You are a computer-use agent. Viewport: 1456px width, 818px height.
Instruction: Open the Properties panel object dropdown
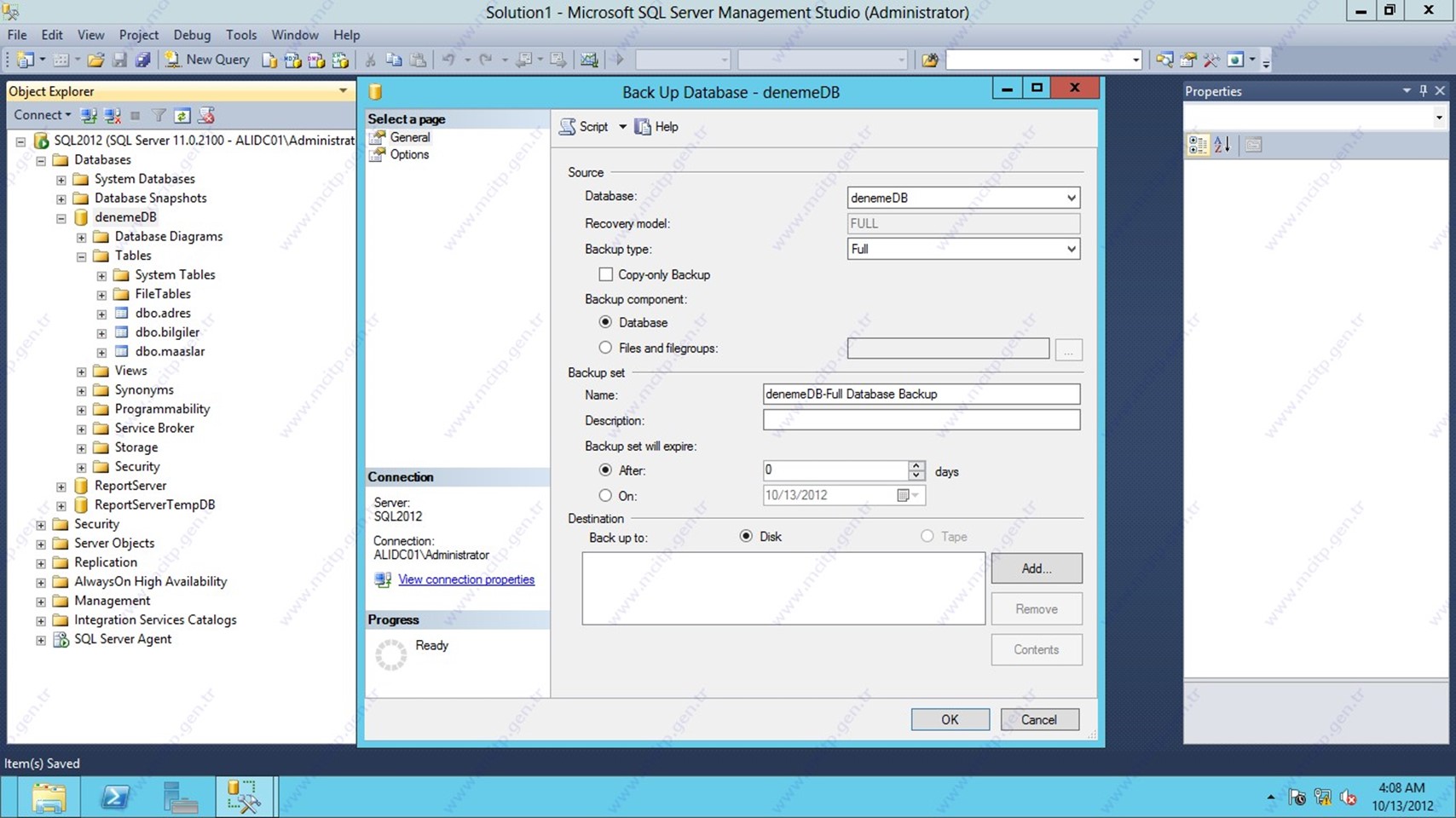[1439, 117]
